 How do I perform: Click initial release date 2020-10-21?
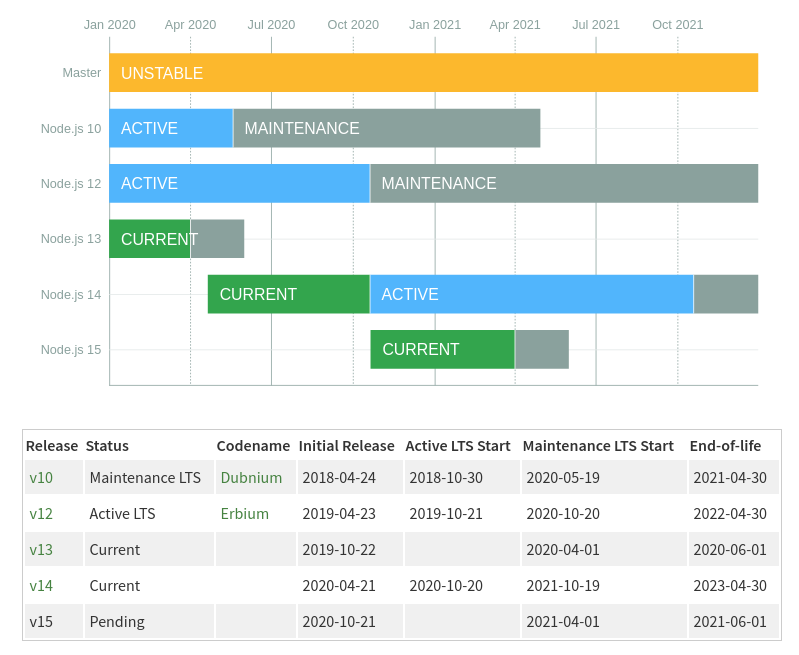[339, 622]
